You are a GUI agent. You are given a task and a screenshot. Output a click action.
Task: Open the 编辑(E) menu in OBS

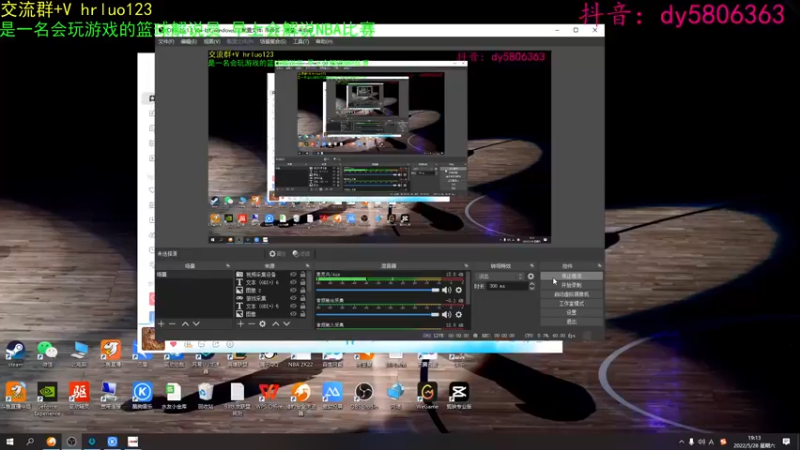pyautogui.click(x=189, y=41)
